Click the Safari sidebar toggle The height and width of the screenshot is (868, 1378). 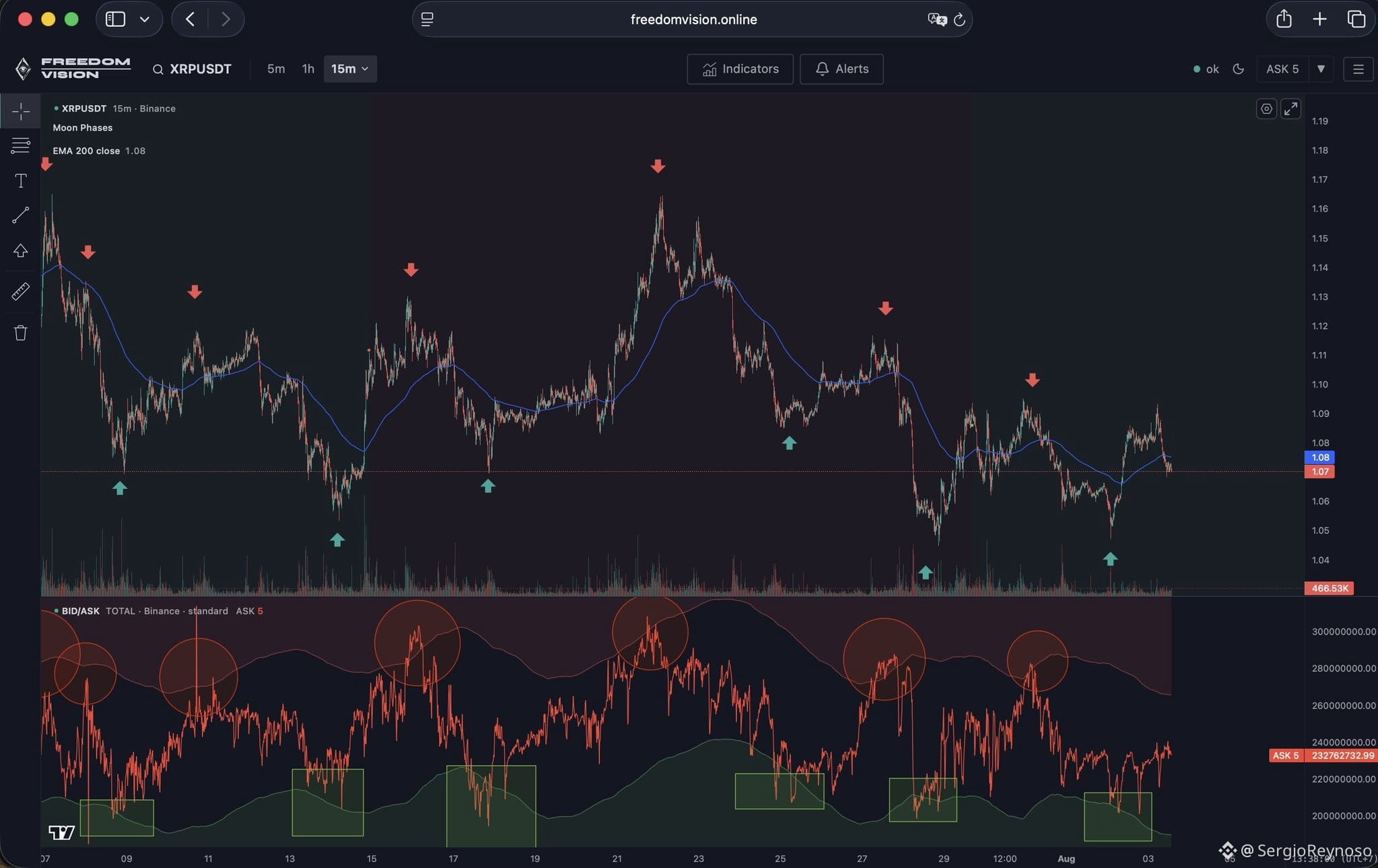click(116, 19)
